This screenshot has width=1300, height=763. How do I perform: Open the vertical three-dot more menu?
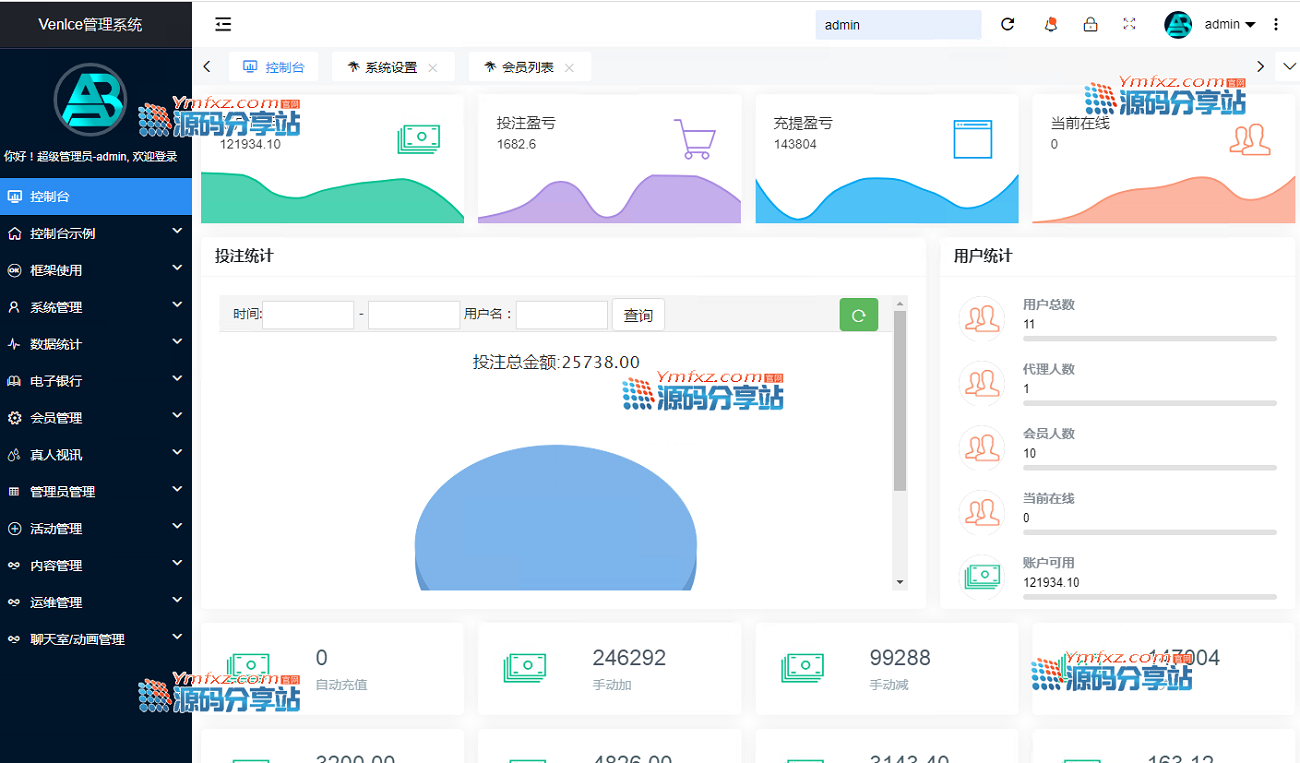point(1276,24)
